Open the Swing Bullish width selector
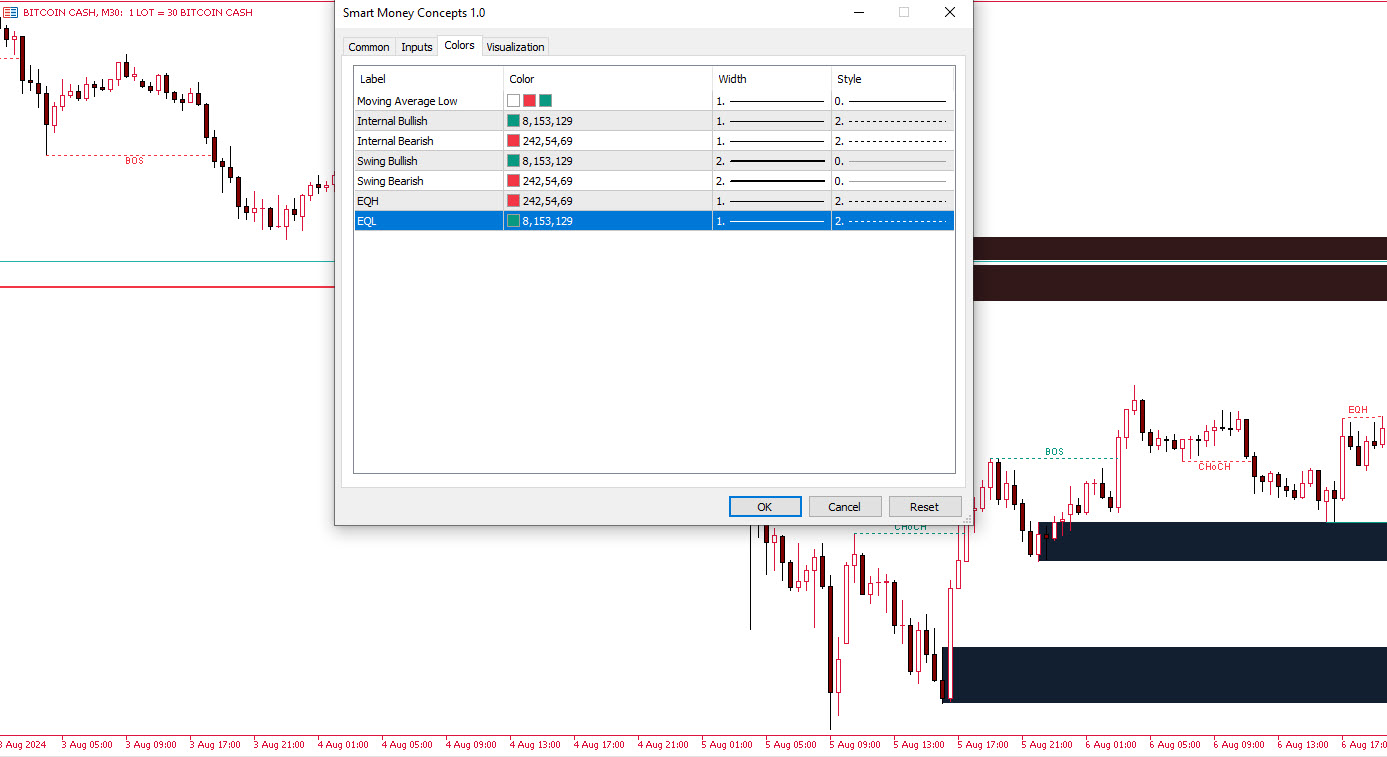The image size is (1387, 757). pos(771,161)
